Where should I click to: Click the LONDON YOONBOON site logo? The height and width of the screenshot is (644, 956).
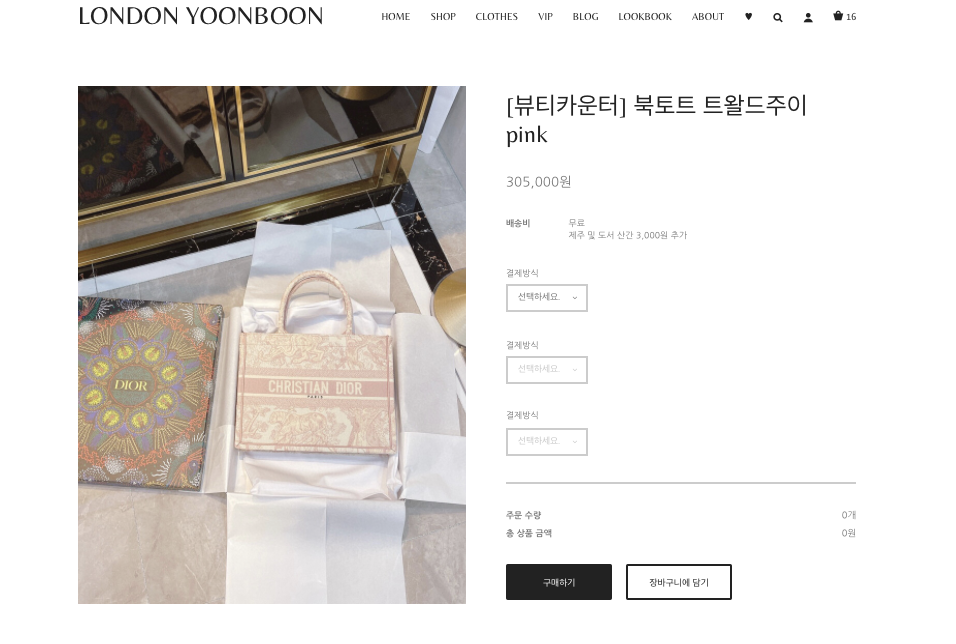point(201,16)
